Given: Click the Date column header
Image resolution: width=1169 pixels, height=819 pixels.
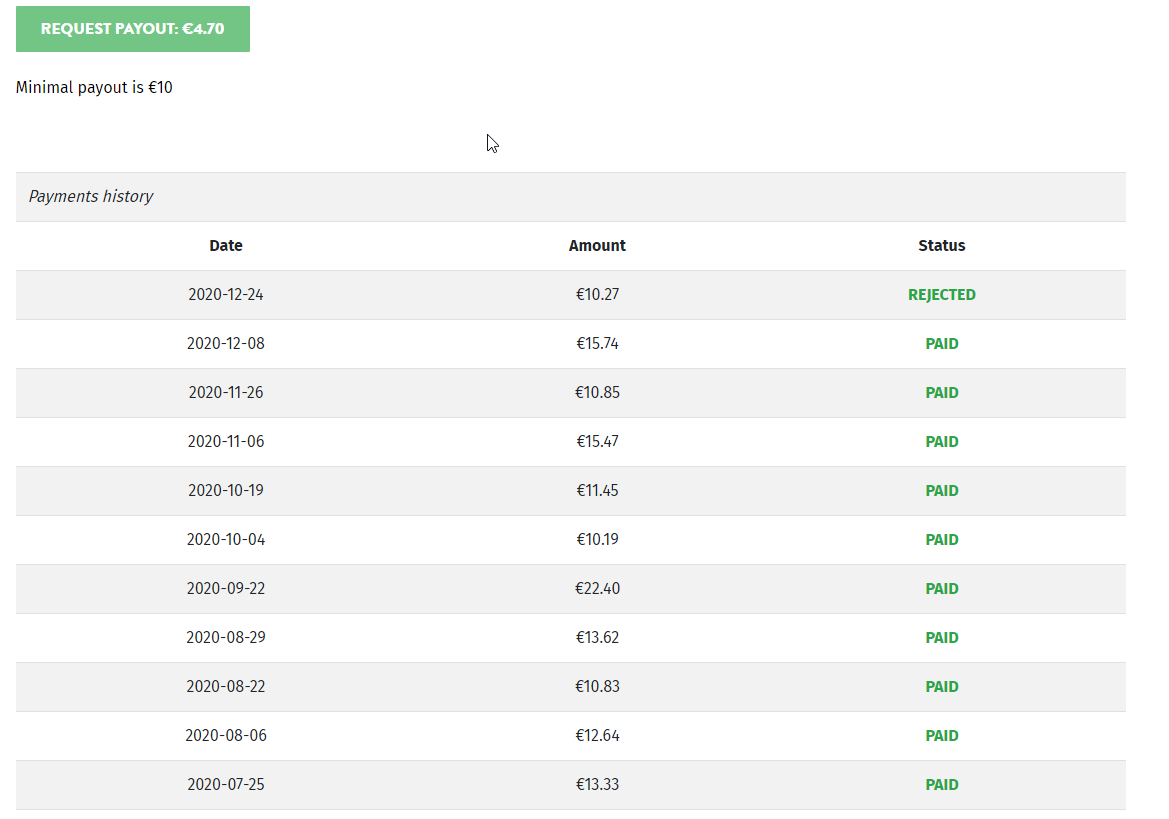Looking at the screenshot, I should [x=226, y=246].
